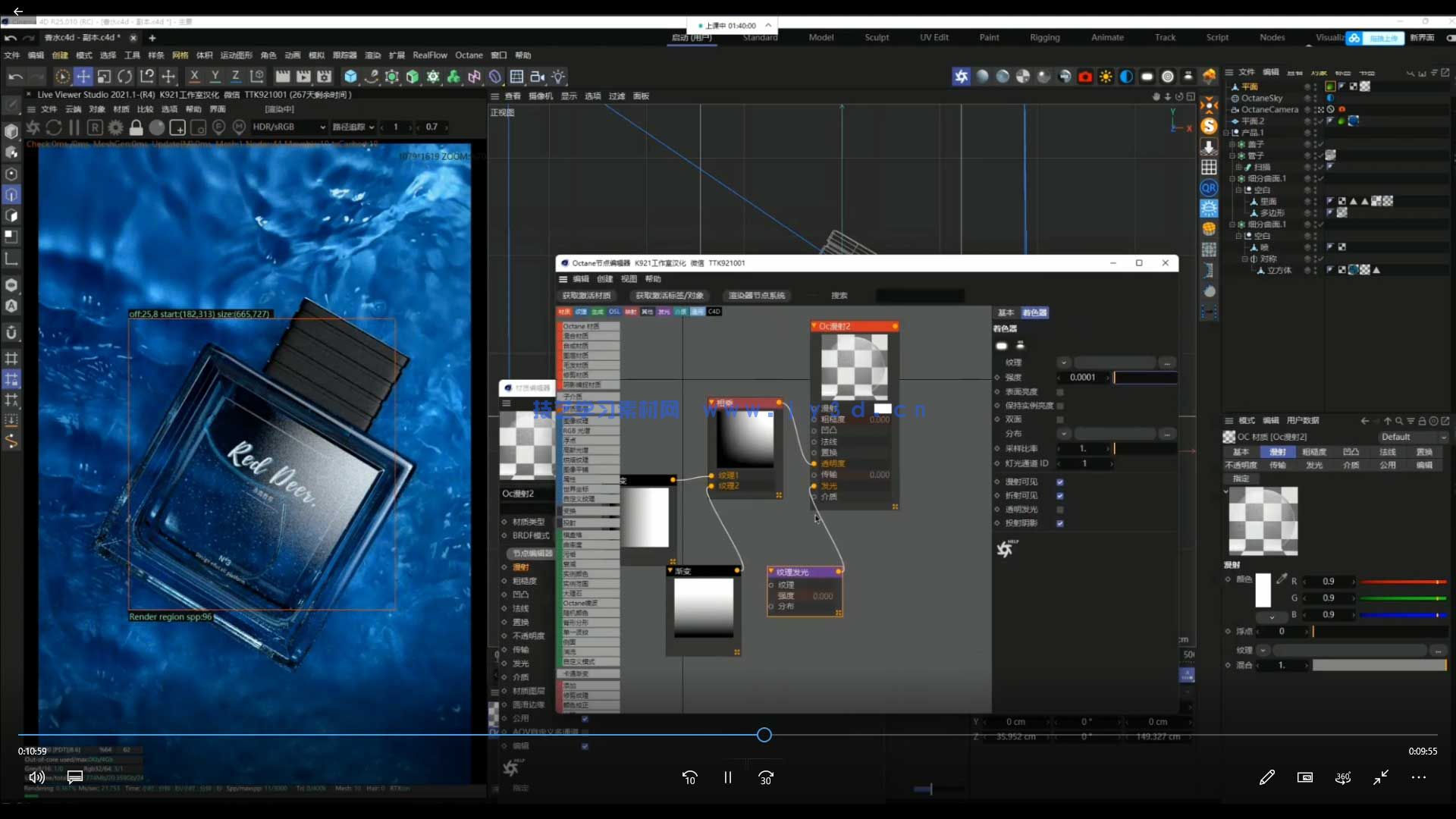Viewport: 1456px width, 819px height.
Task: Add a cube primitive from toolbar
Action: click(x=350, y=77)
